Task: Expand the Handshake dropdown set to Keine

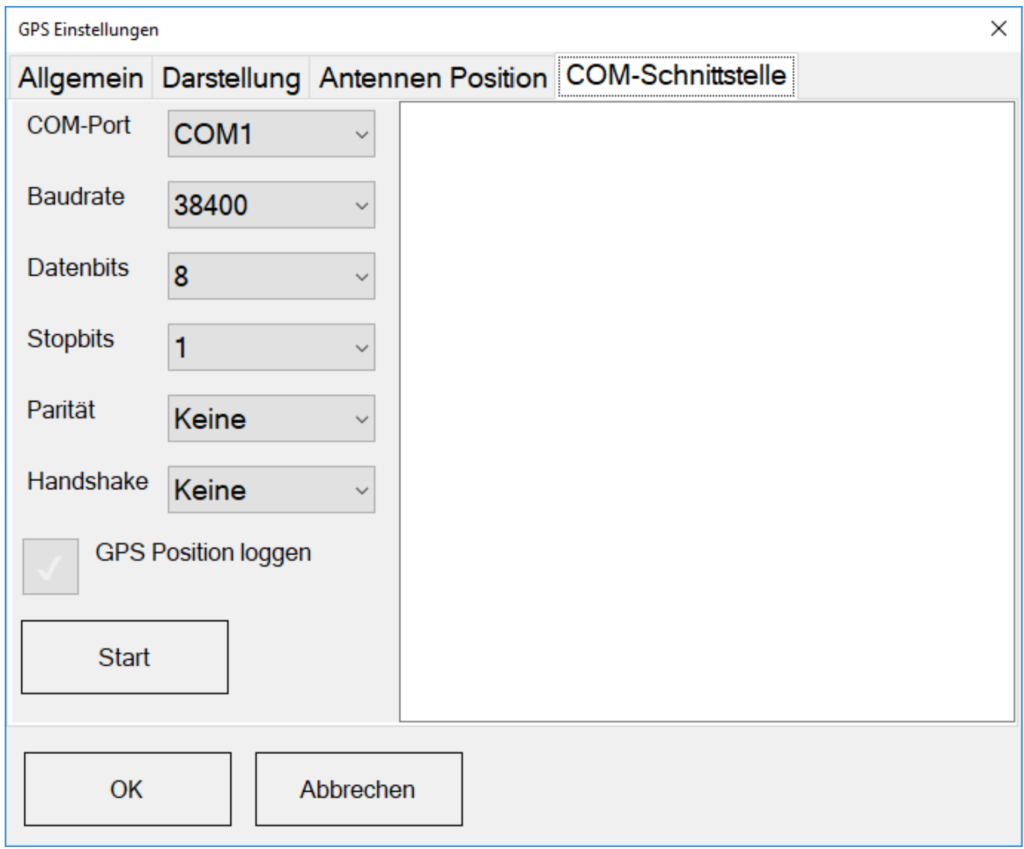Action: [x=271, y=490]
